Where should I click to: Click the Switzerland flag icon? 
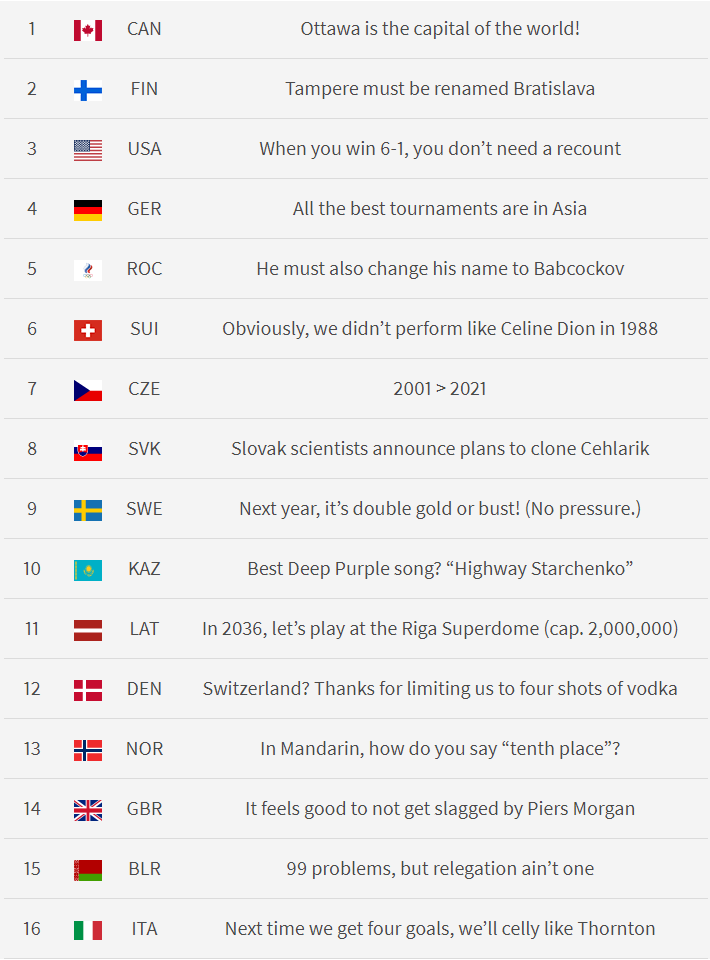88,330
